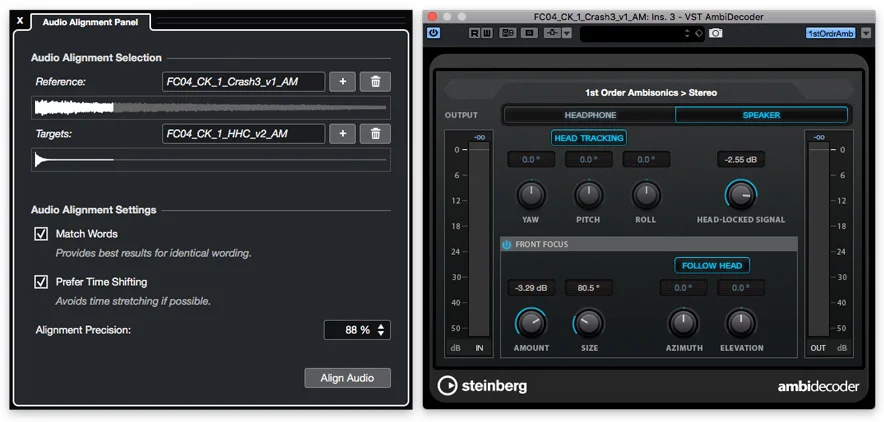This screenshot has width=884, height=422.
Task: Click the ambidecoder logo text
Action: click(819, 387)
